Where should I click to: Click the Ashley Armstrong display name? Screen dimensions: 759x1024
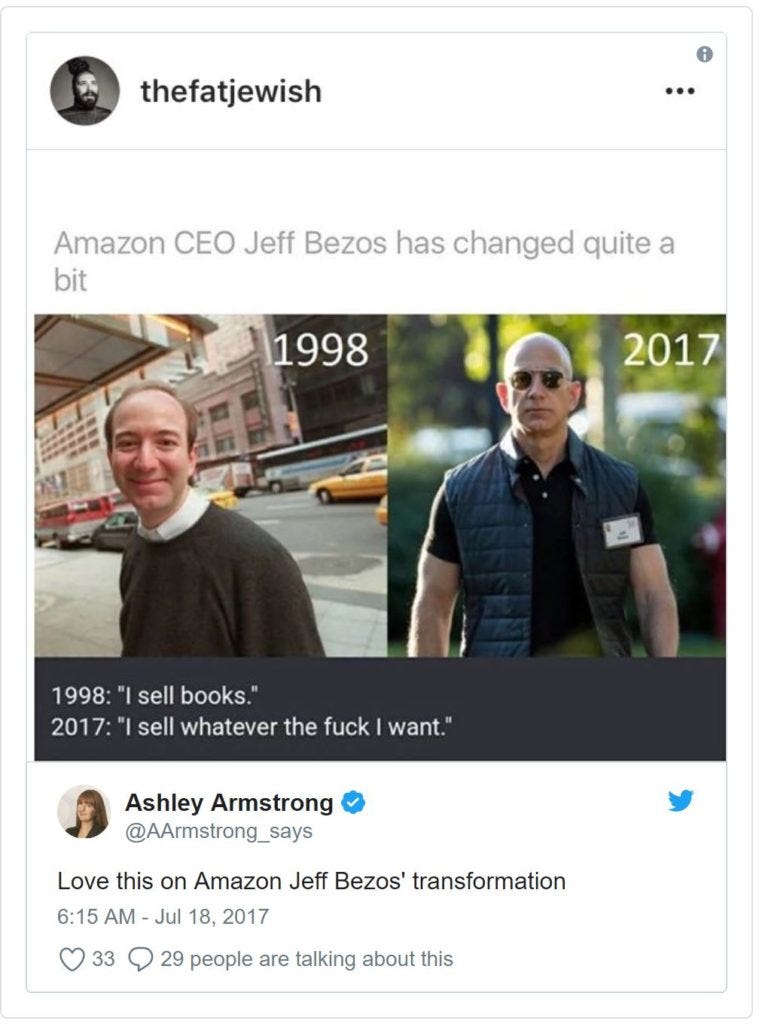[229, 802]
